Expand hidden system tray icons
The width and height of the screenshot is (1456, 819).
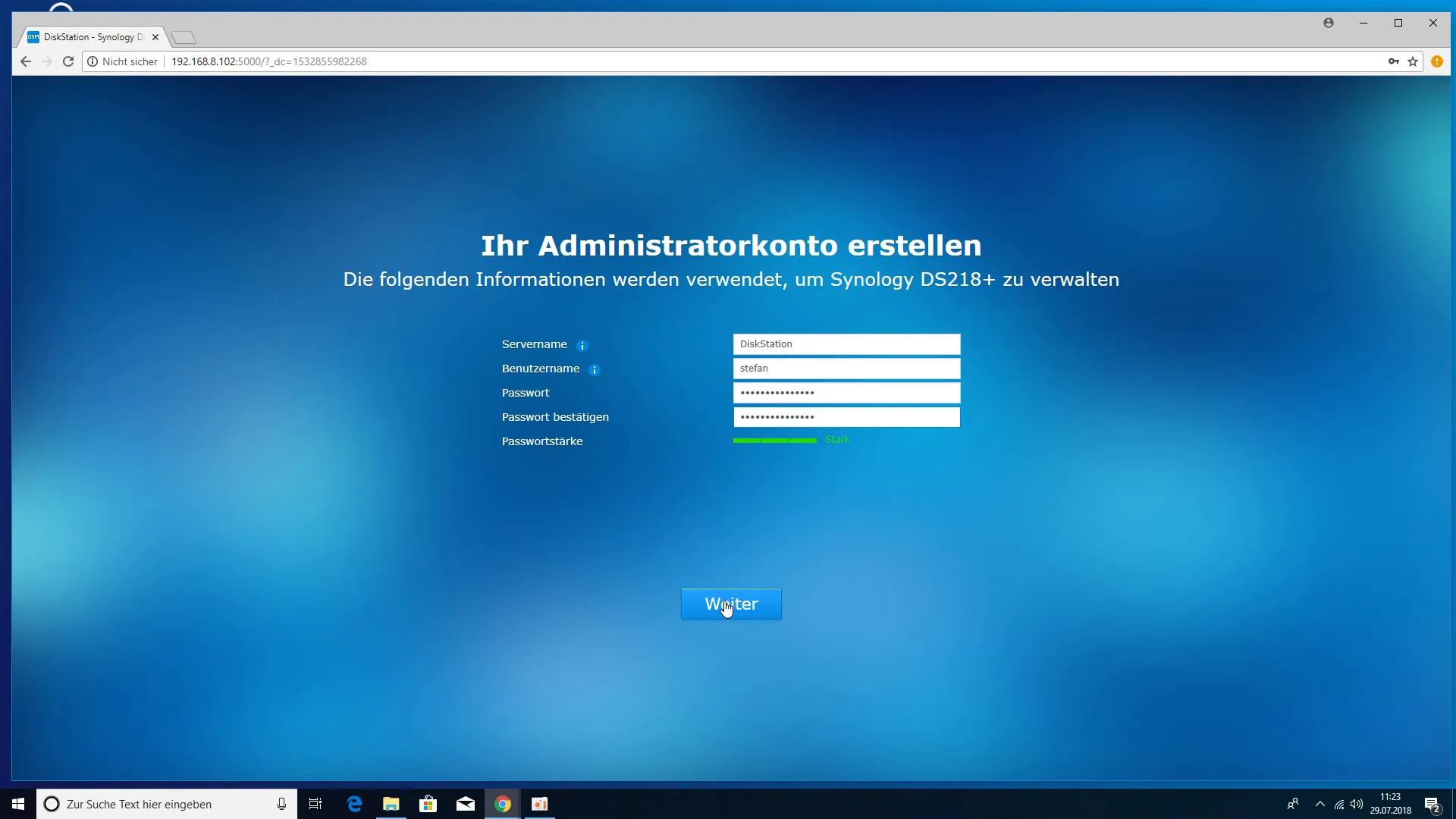coord(1320,804)
